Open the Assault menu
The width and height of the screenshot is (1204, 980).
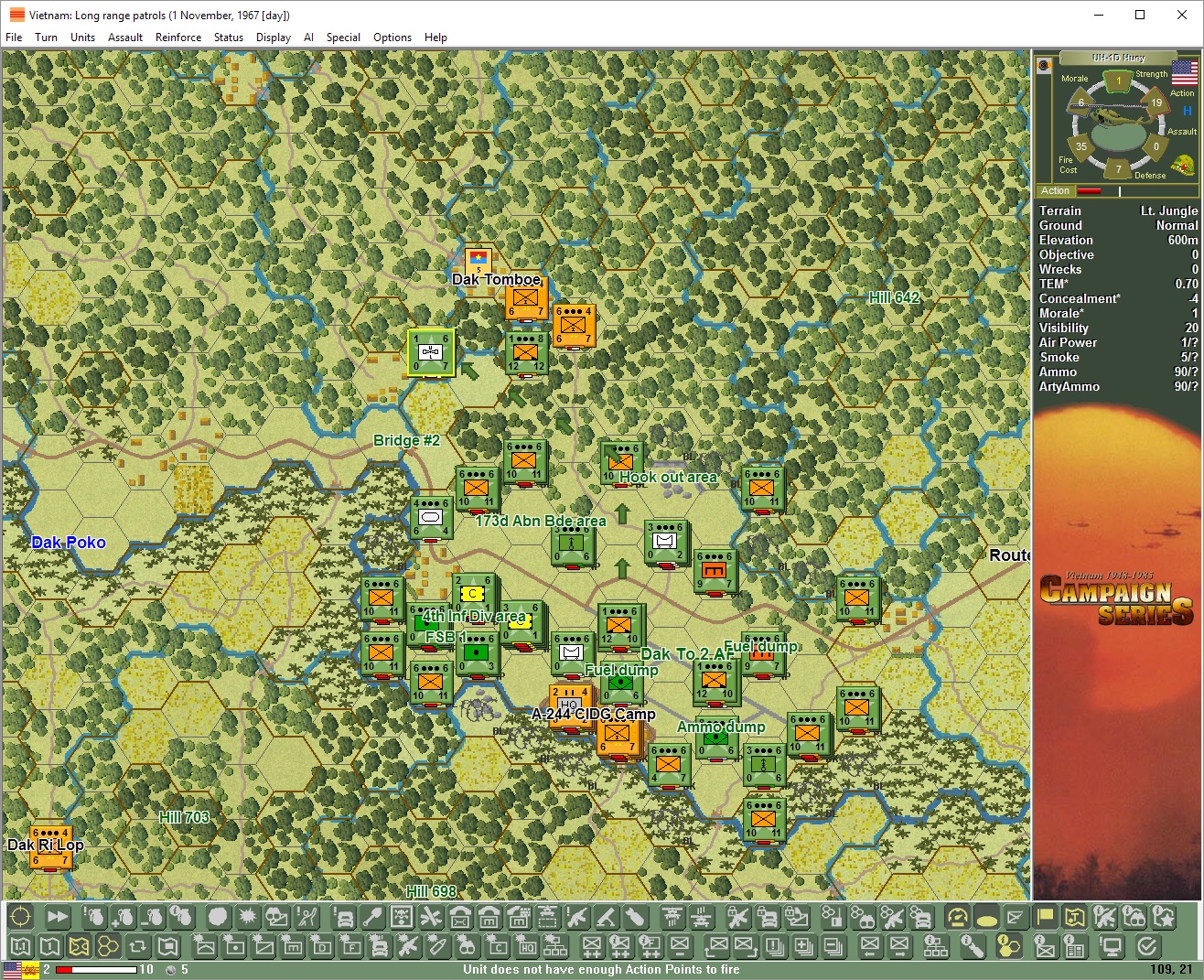click(125, 38)
